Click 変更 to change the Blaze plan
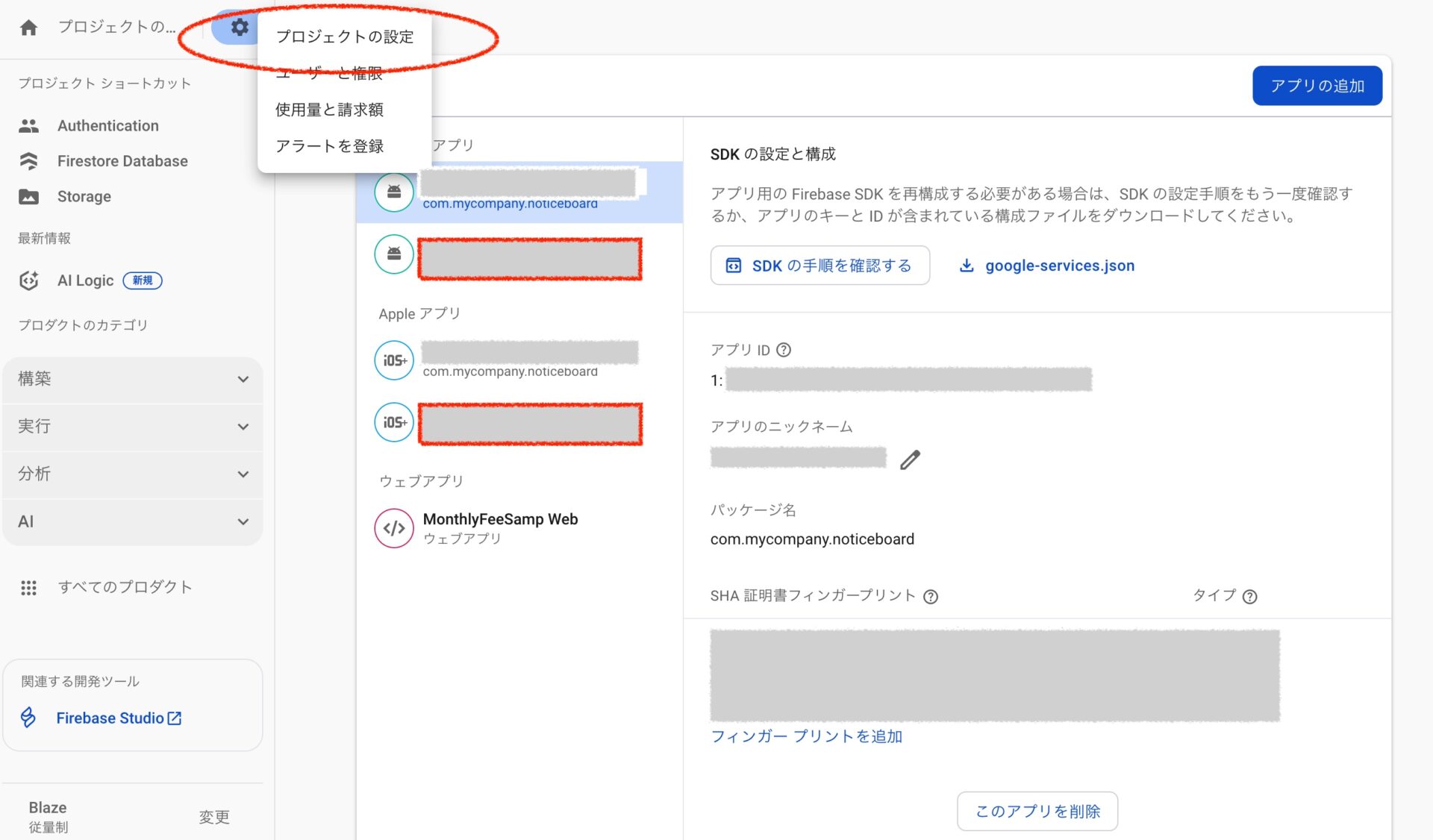Screen dimensions: 1433x840 tap(214, 817)
